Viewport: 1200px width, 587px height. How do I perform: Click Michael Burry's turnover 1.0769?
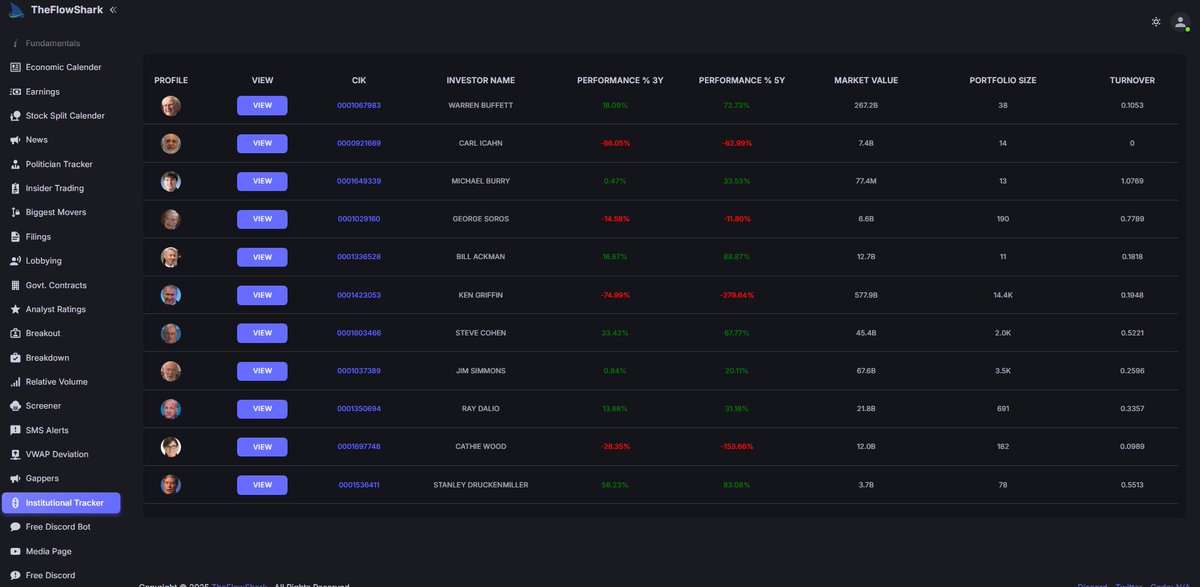coord(1132,181)
